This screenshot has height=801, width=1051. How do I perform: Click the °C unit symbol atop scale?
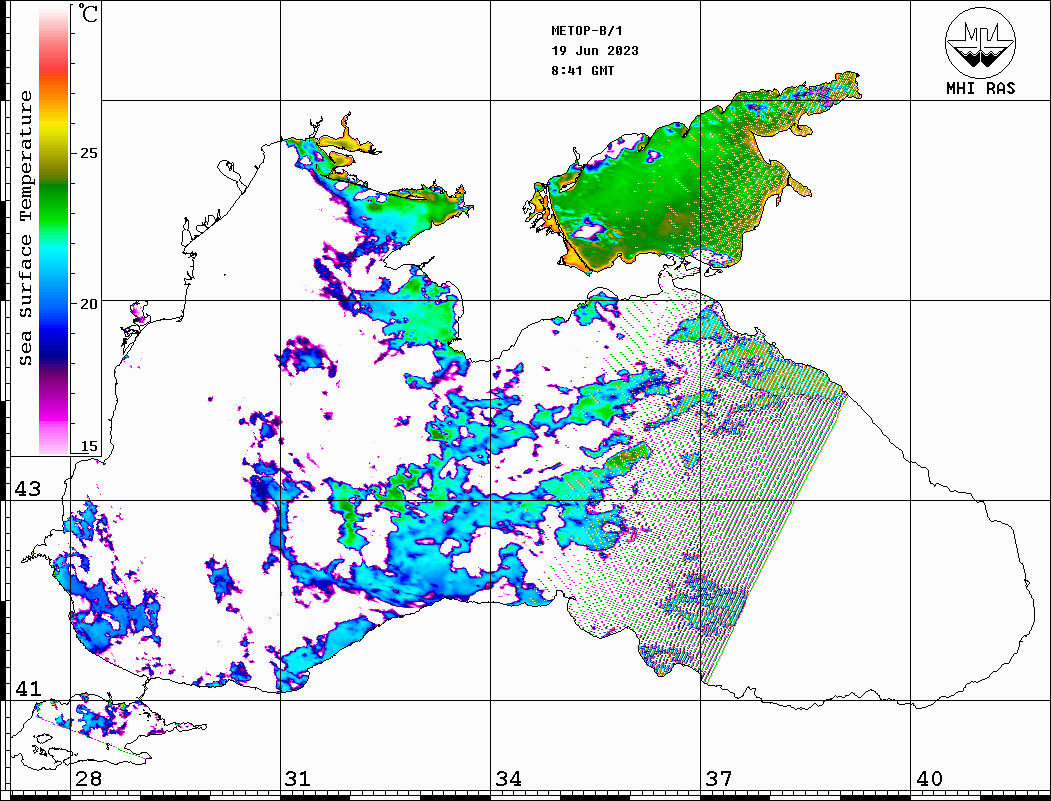click(x=89, y=15)
